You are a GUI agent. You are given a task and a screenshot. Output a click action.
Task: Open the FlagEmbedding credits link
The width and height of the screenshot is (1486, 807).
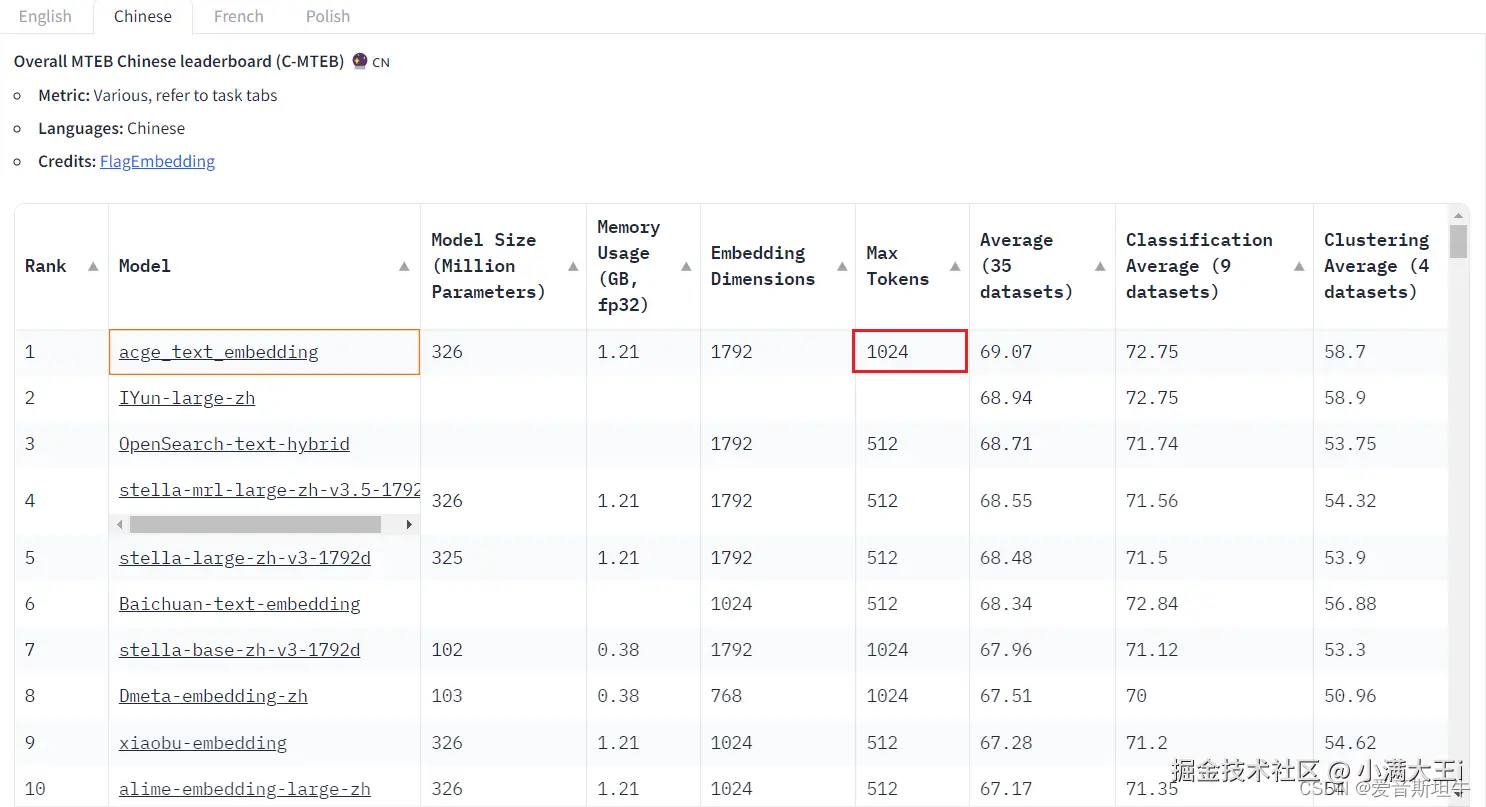pos(157,161)
